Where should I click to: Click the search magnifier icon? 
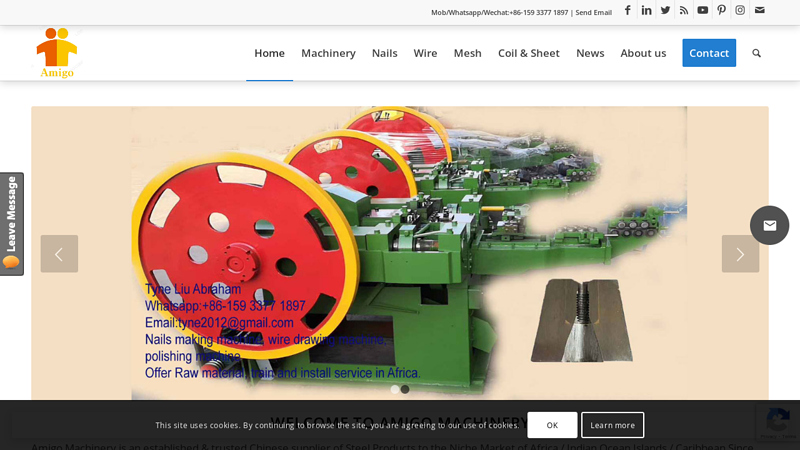(757, 53)
